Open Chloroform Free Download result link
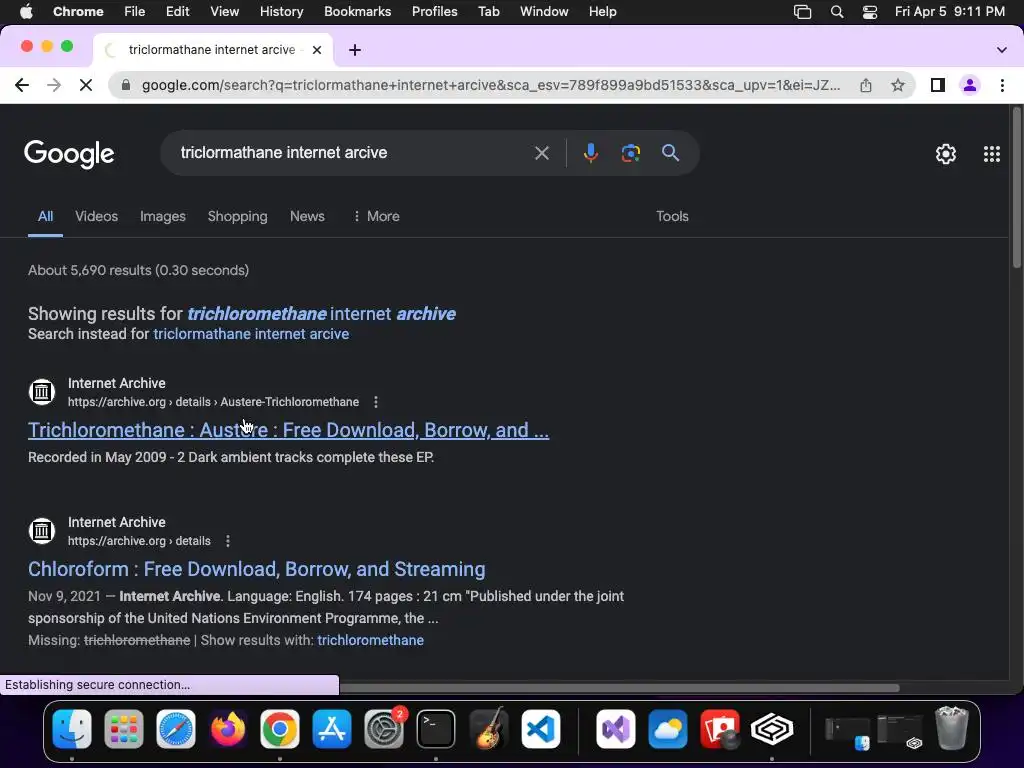 (257, 569)
